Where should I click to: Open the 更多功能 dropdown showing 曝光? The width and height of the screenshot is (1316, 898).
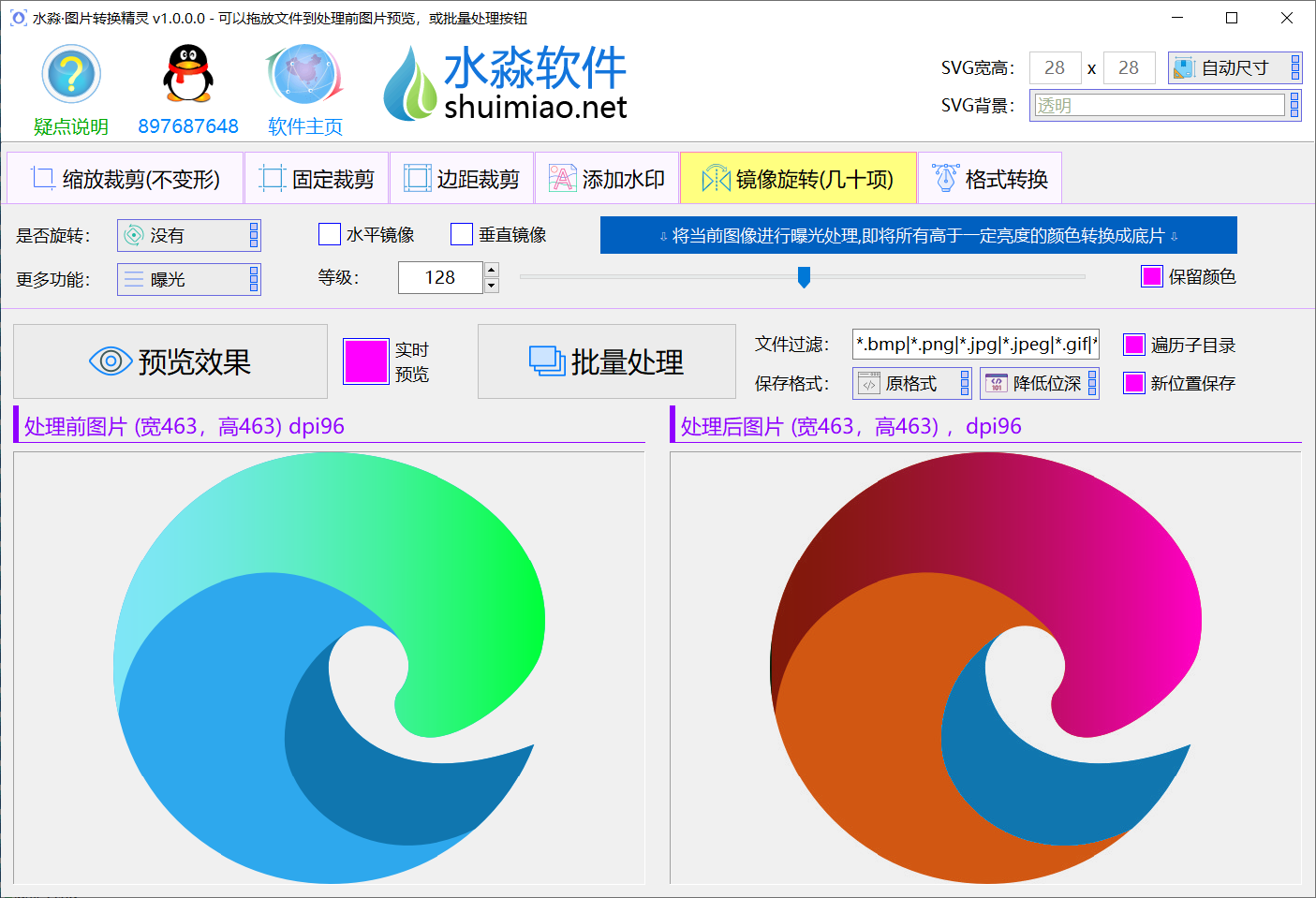[189, 279]
